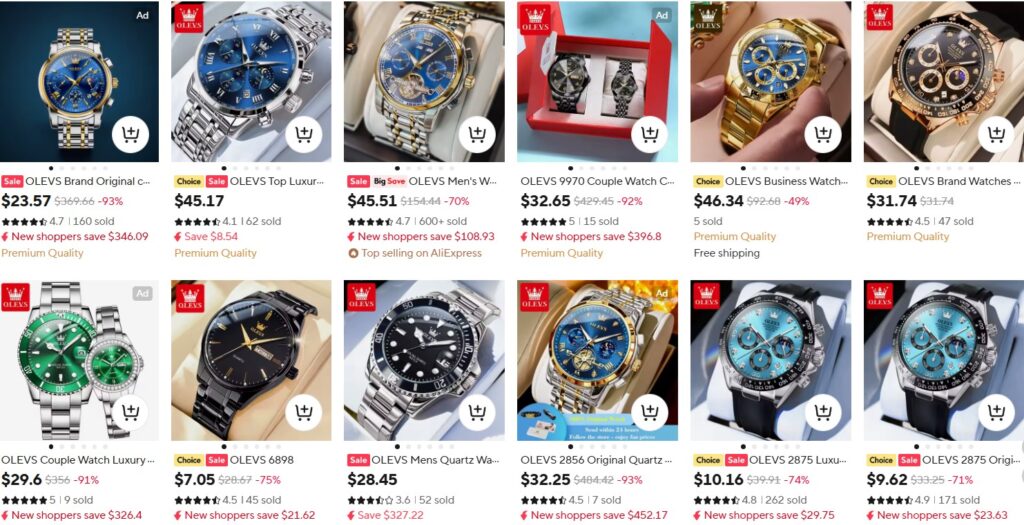The height and width of the screenshot is (525, 1024).
Task: Add the $45.51 OLEVS Men's watch to cart
Action: (477, 135)
